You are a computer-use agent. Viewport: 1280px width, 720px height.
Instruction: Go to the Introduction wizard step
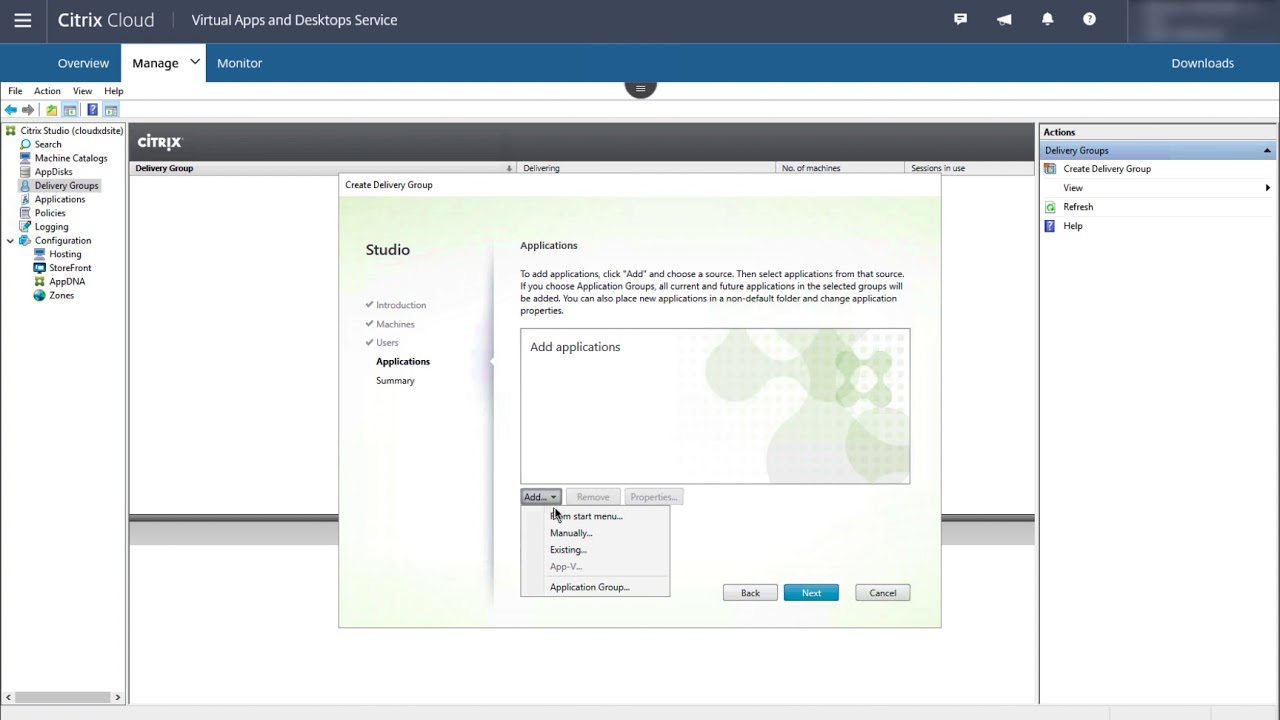401,305
